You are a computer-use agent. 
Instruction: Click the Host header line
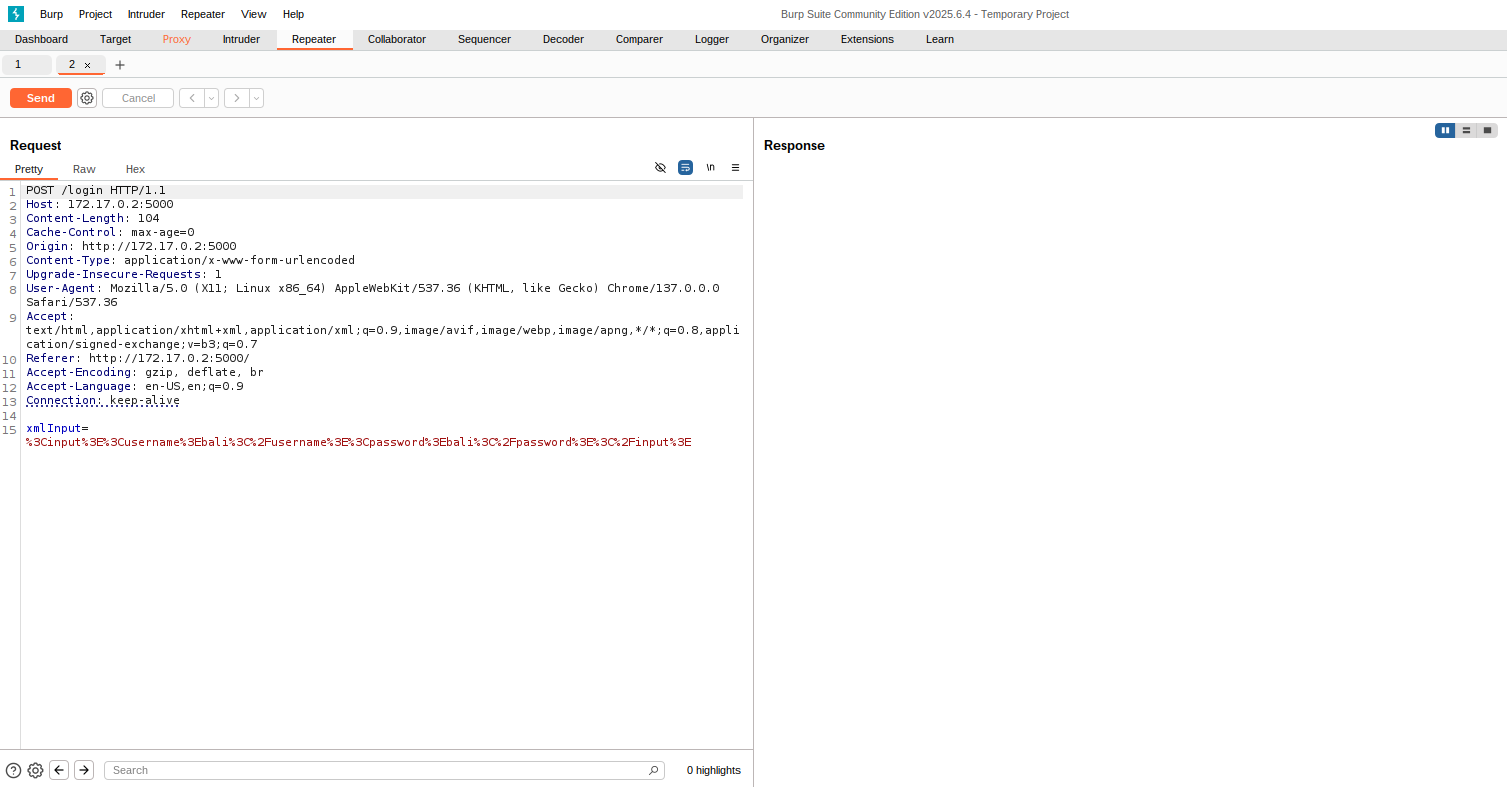(100, 204)
